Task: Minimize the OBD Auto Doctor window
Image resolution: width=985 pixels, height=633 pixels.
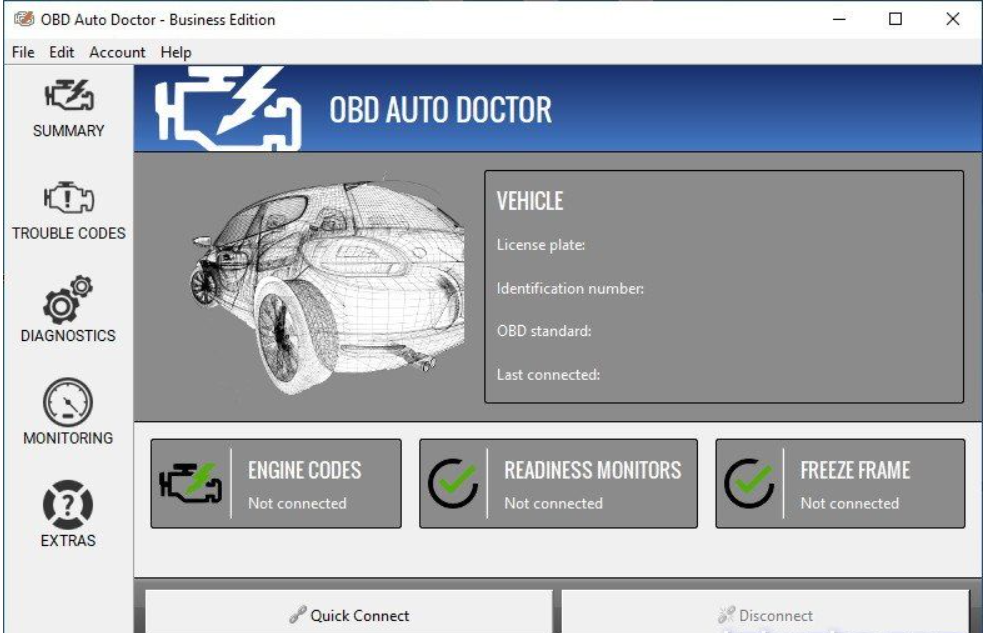Action: (x=839, y=19)
